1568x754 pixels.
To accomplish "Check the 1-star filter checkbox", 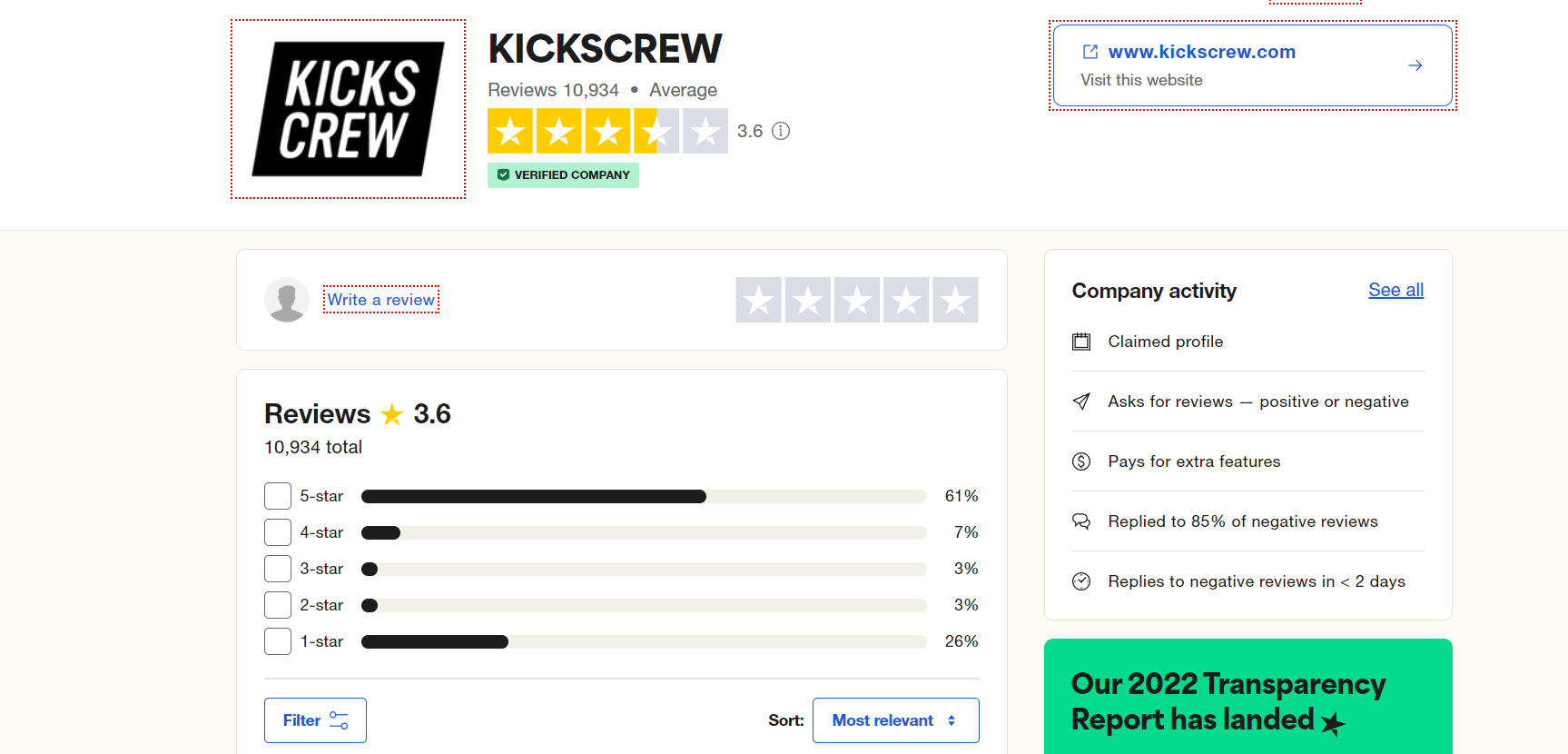I will coord(278,640).
